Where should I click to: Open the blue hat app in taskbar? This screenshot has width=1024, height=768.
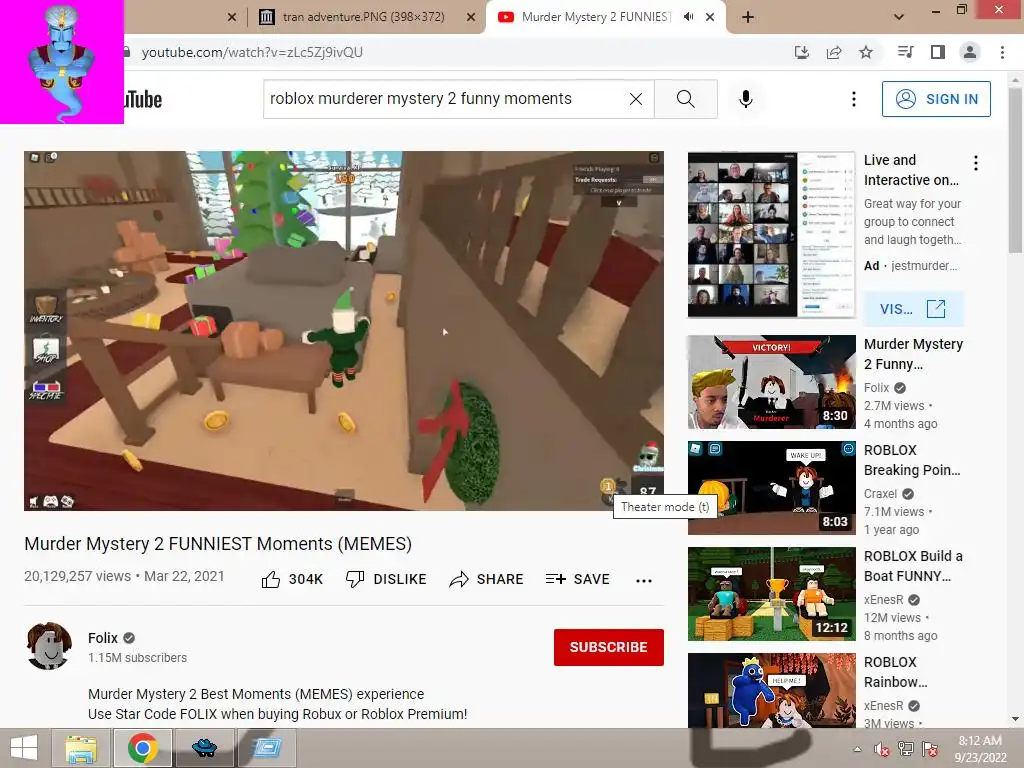tap(204, 748)
